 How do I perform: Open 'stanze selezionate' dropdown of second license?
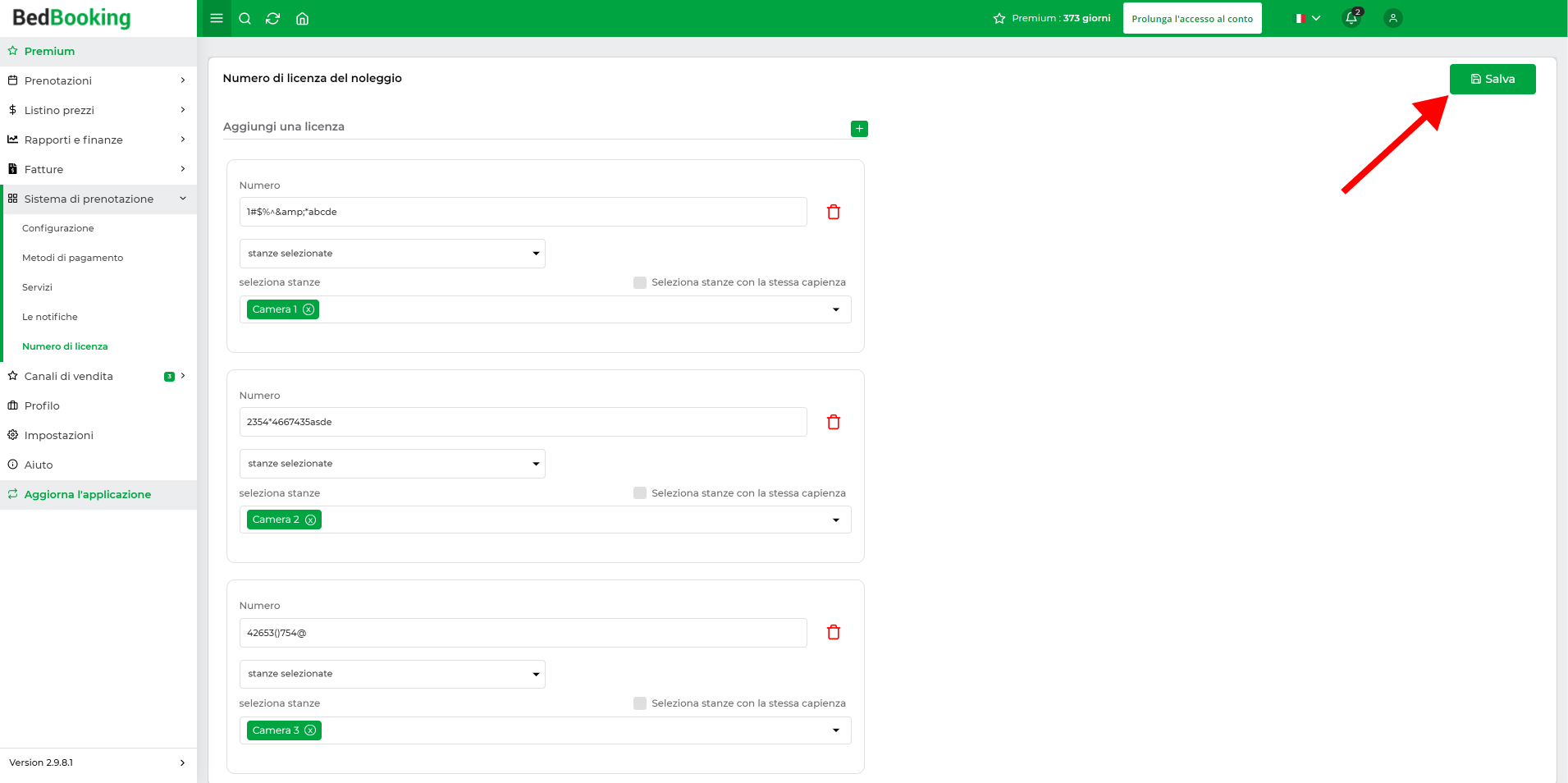coord(392,464)
